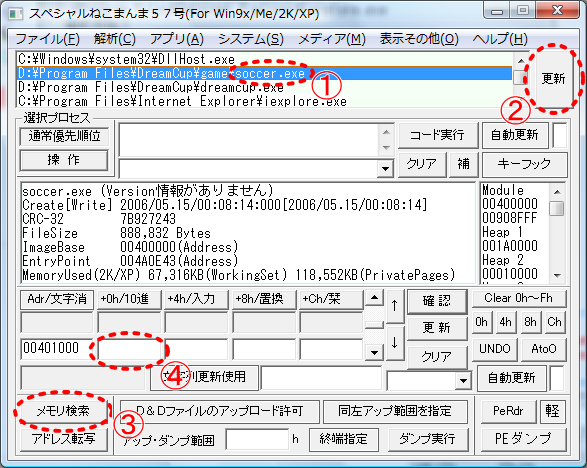Viewport: 587px width, 468px height.
Task: Click the 0h offset button
Action: (x=481, y=322)
